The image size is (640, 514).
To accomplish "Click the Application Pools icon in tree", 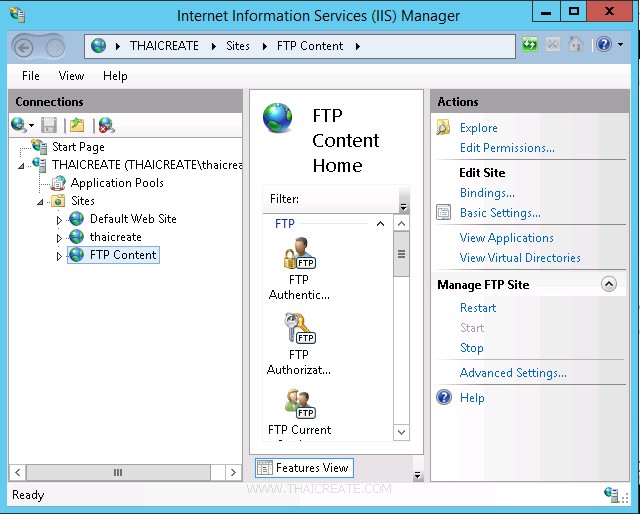I will (58, 183).
